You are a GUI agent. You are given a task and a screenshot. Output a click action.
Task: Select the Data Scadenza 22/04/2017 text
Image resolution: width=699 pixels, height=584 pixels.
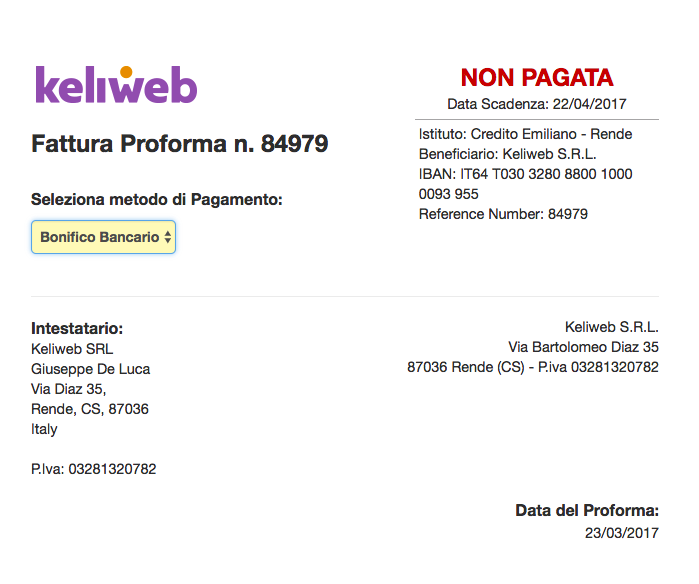(x=537, y=104)
